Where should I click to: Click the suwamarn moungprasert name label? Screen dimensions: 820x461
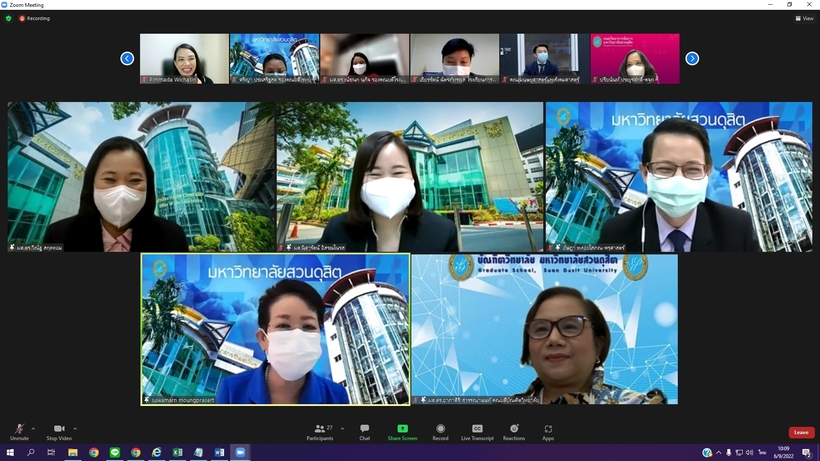[183, 400]
